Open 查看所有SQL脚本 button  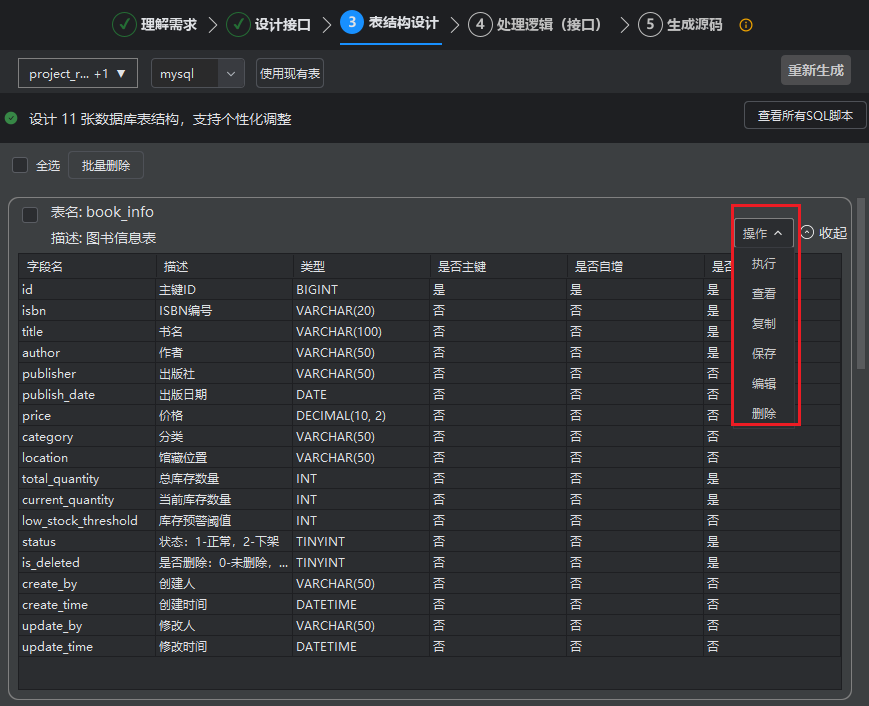click(x=804, y=116)
